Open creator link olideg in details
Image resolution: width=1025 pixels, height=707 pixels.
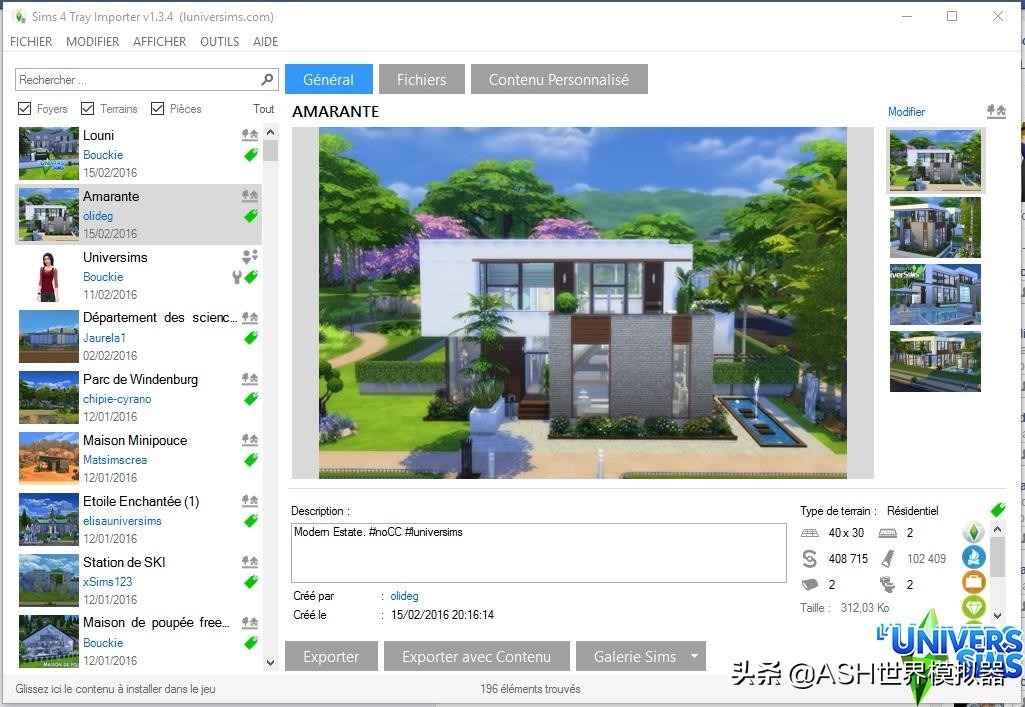coord(404,596)
